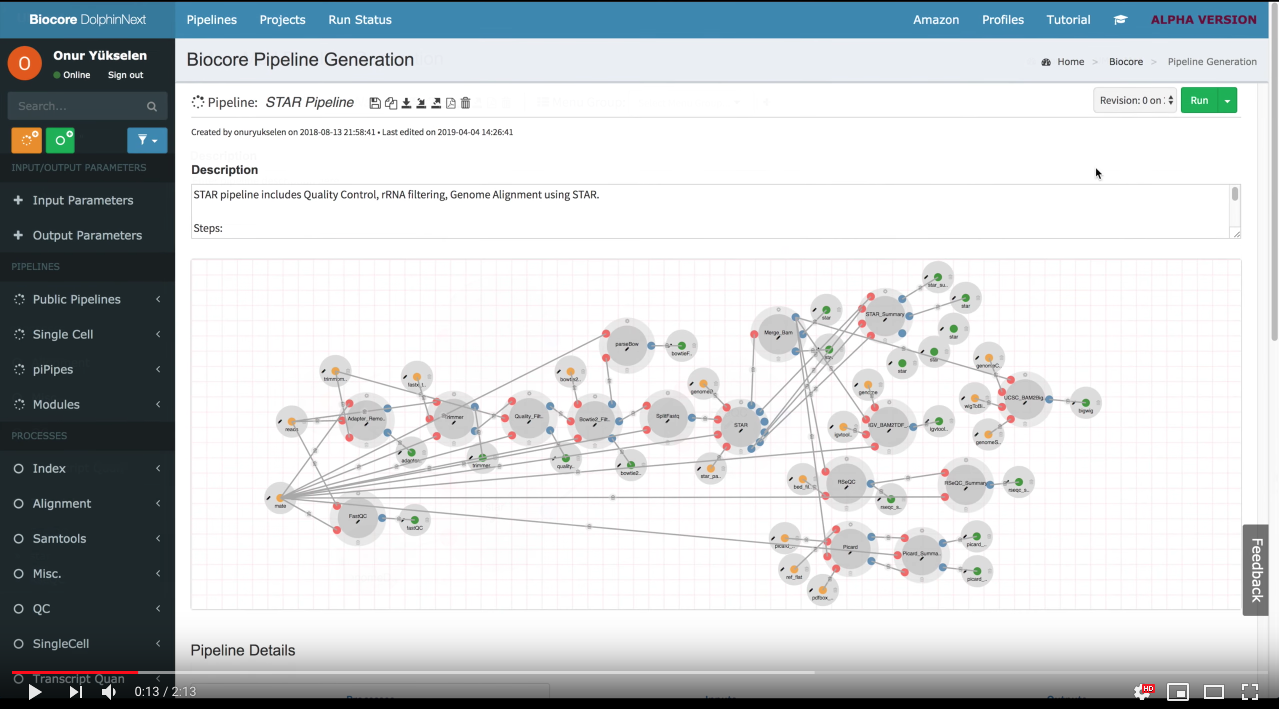The height and width of the screenshot is (709, 1279).
Task: Open the Feedback side tab
Action: 1256,570
